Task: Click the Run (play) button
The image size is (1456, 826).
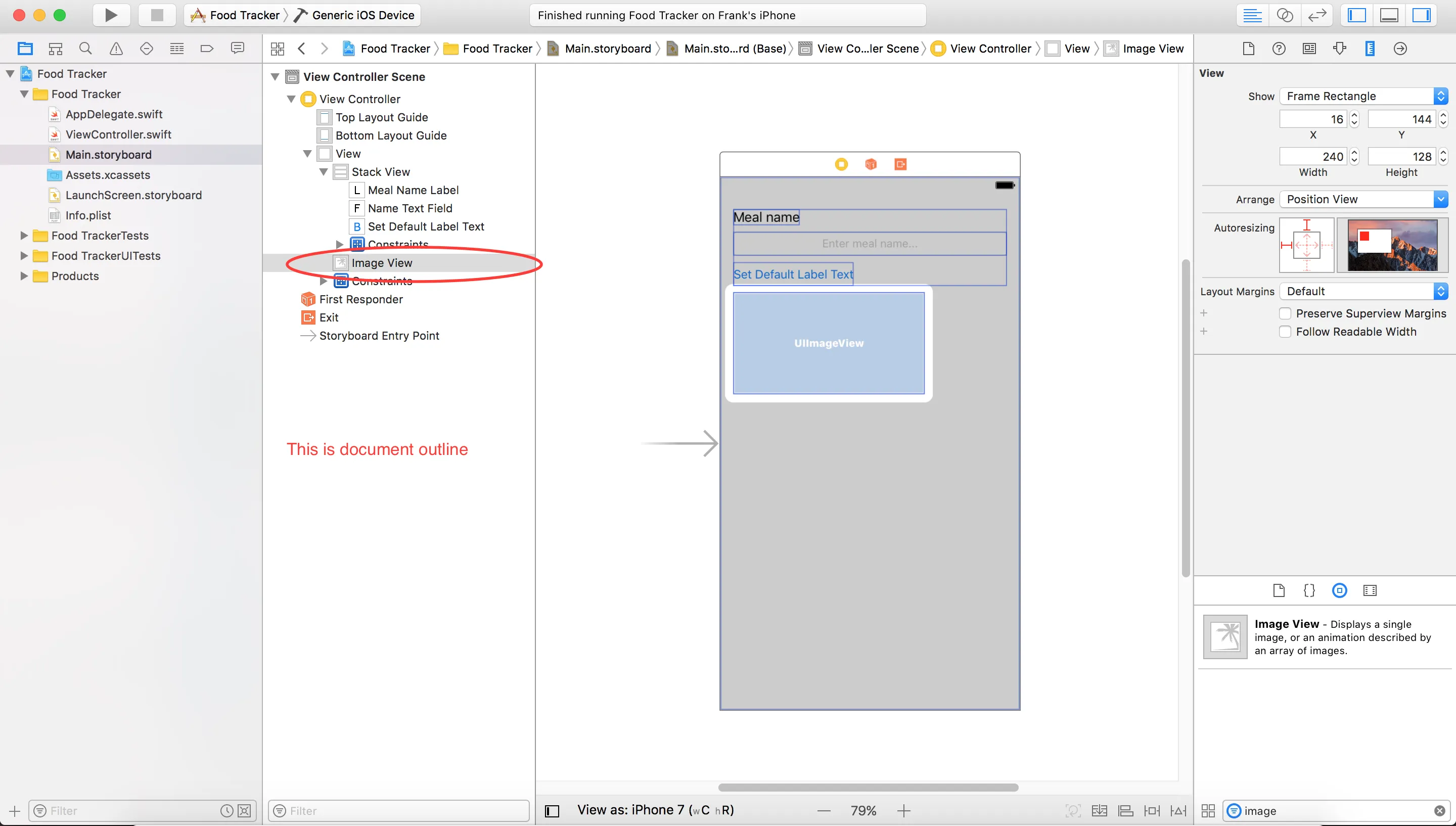Action: [x=111, y=15]
